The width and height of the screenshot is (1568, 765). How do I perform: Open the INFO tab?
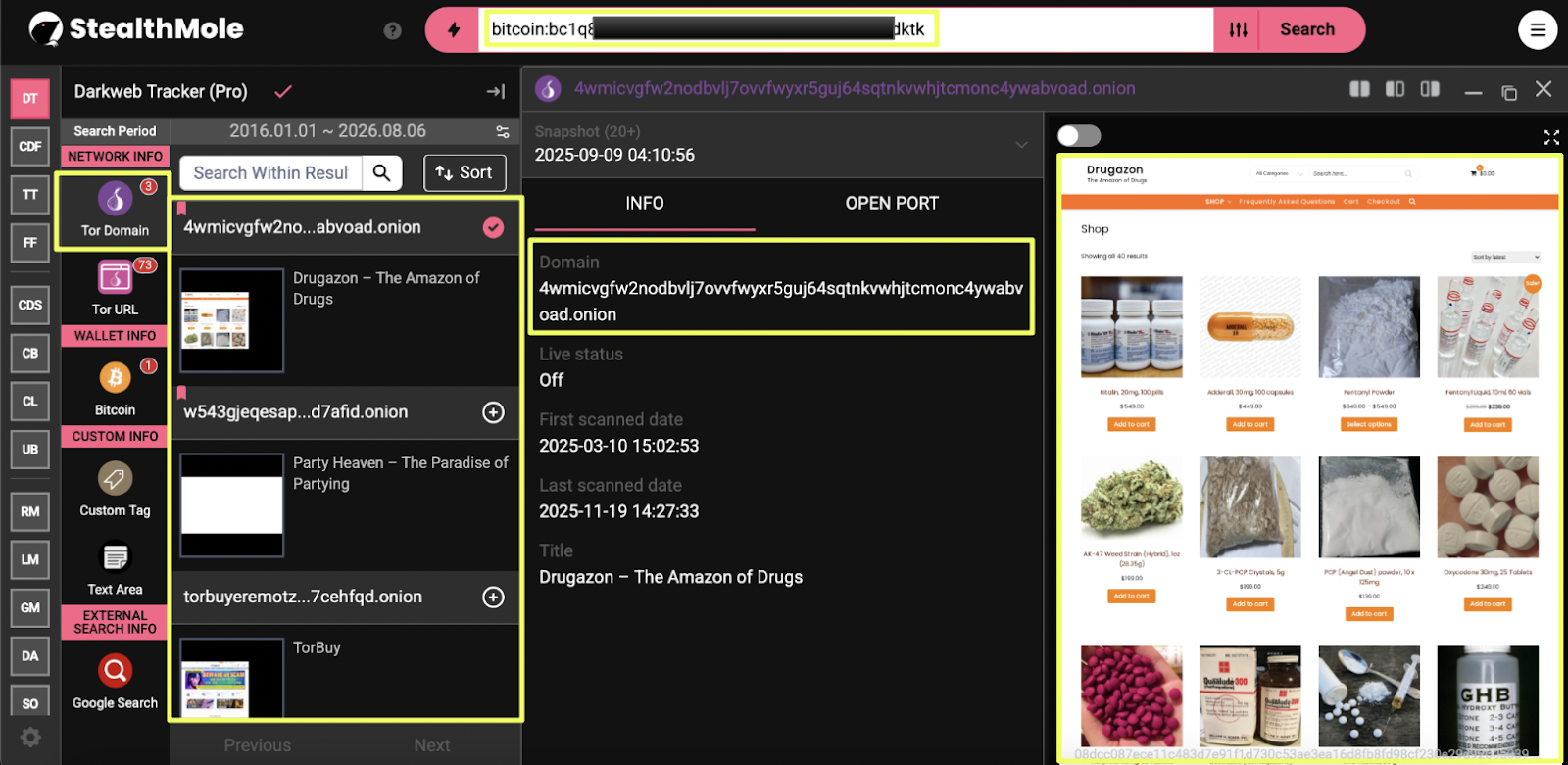pyautogui.click(x=645, y=204)
